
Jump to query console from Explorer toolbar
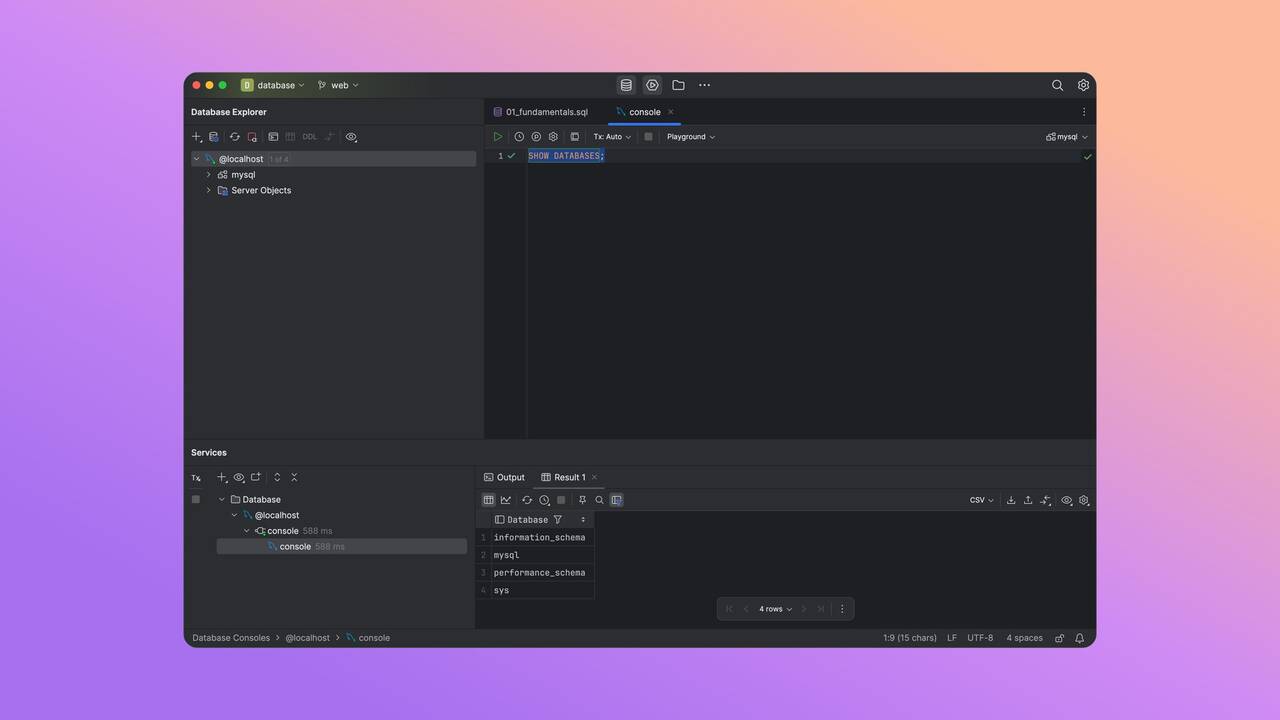[x=273, y=137]
